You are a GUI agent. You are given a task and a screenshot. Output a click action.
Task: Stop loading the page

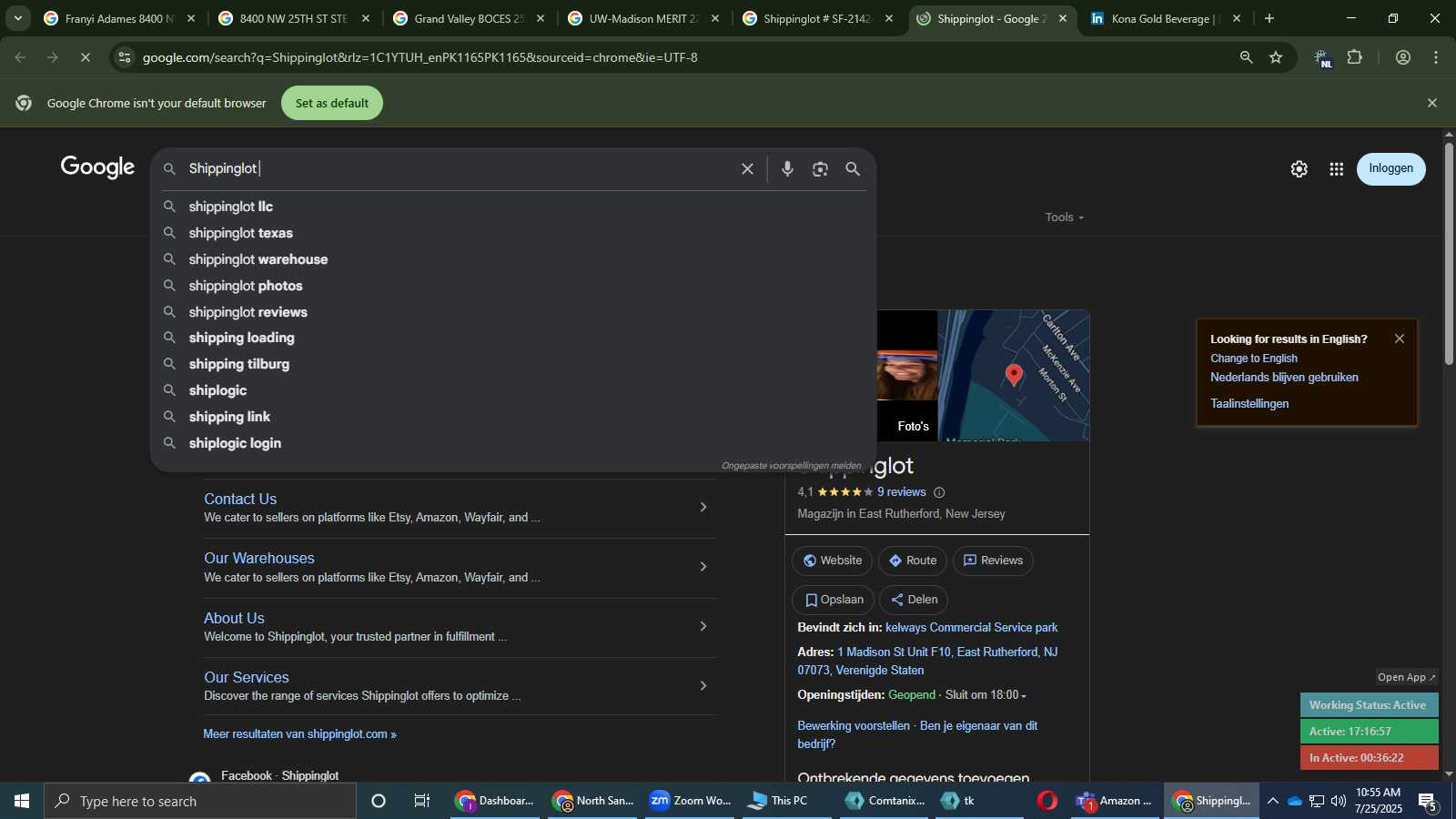tap(85, 57)
